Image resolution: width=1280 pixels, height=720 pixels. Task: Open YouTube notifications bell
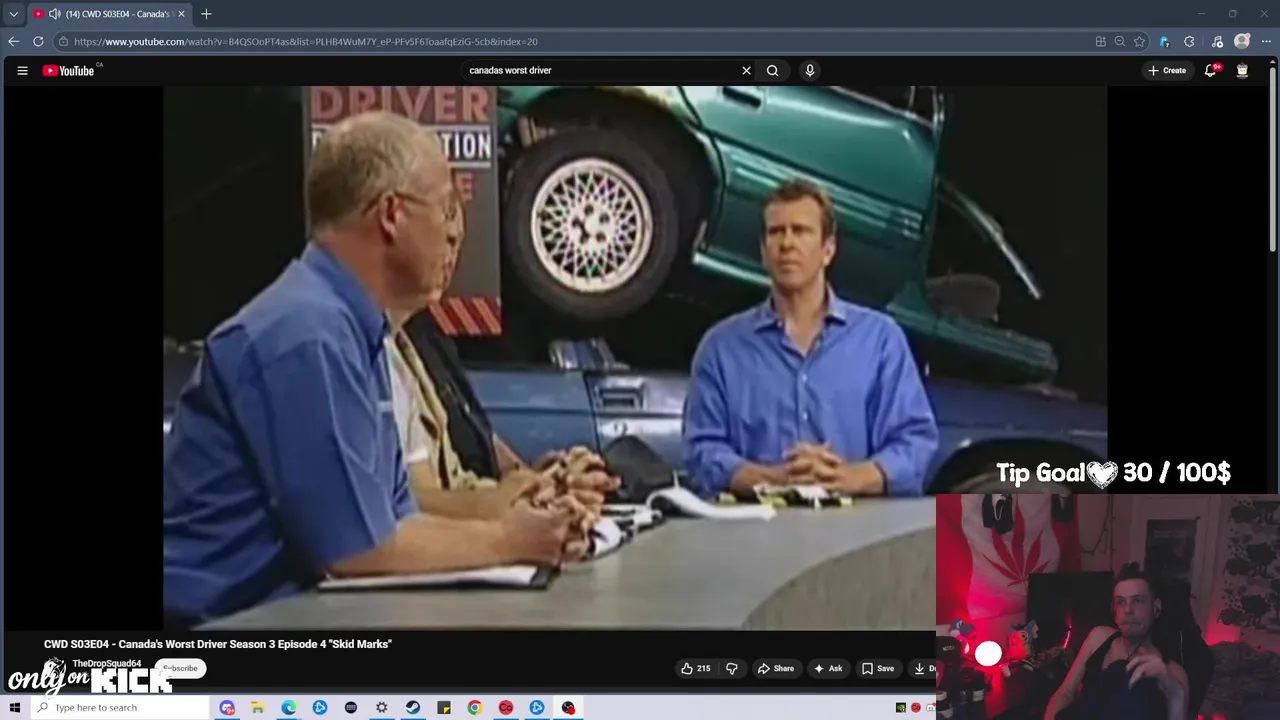(x=1210, y=70)
